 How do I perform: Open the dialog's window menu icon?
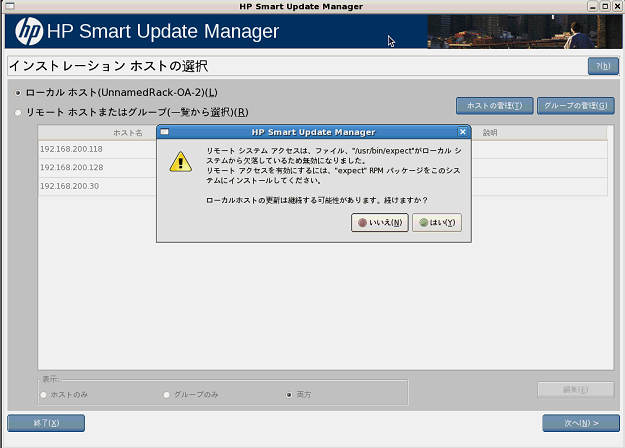[x=164, y=131]
